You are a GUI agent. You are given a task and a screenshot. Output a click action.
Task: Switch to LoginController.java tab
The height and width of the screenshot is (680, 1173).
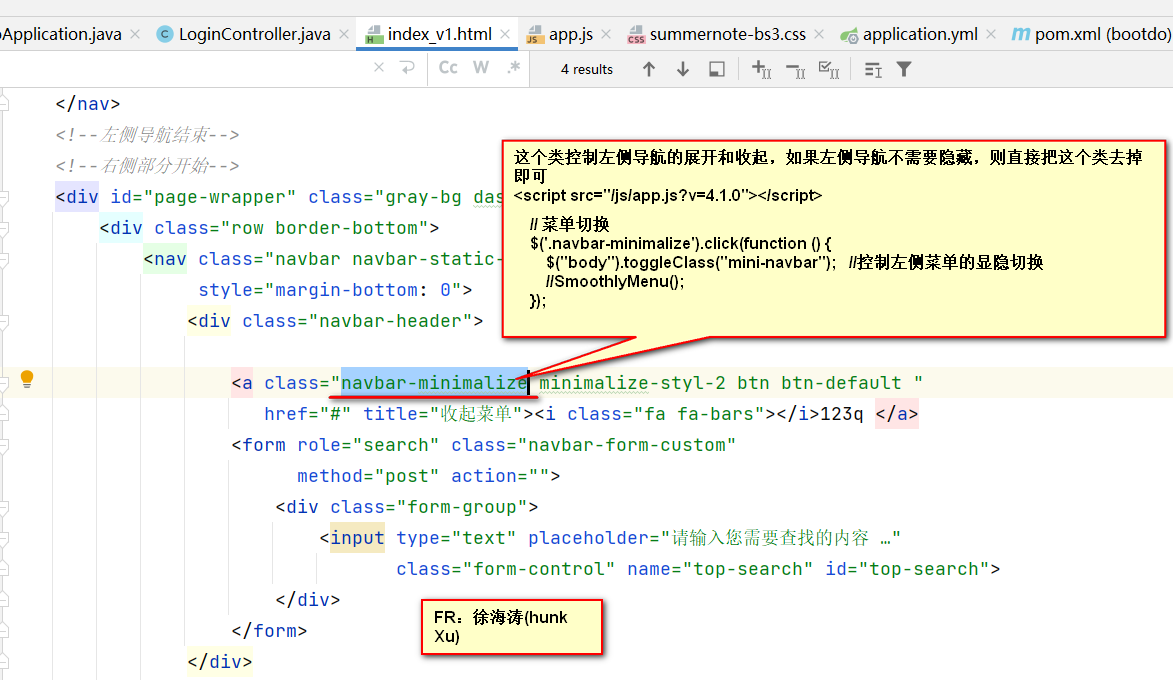click(254, 34)
